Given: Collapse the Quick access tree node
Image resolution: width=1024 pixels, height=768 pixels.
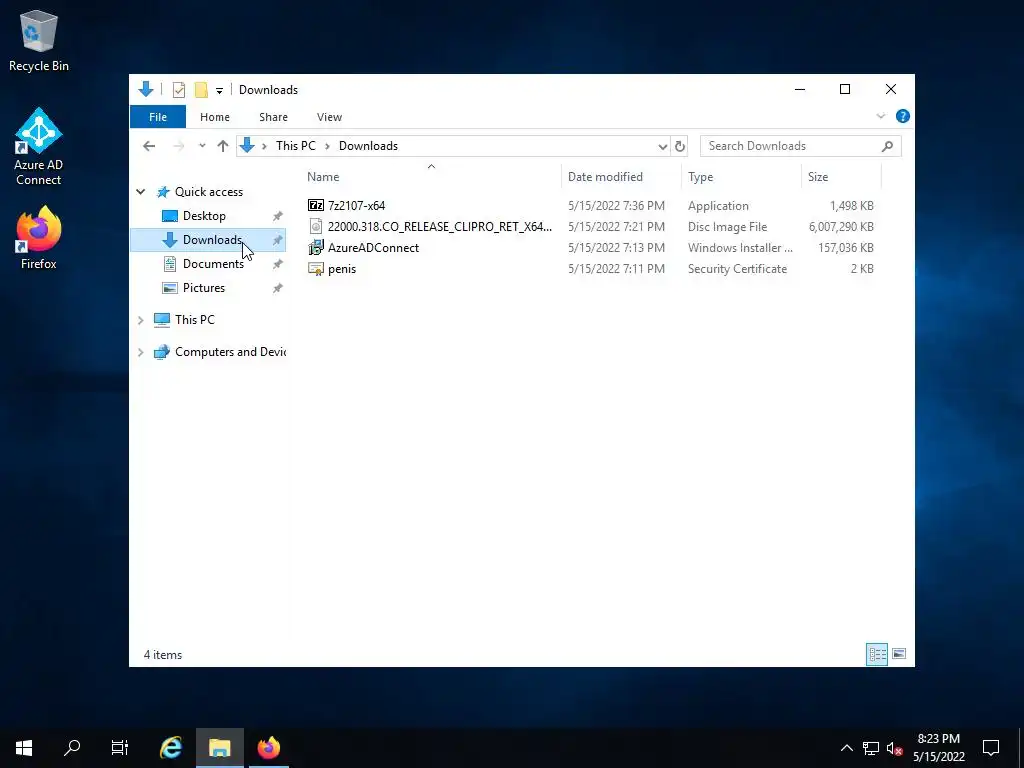Looking at the screenshot, I should [140, 192].
